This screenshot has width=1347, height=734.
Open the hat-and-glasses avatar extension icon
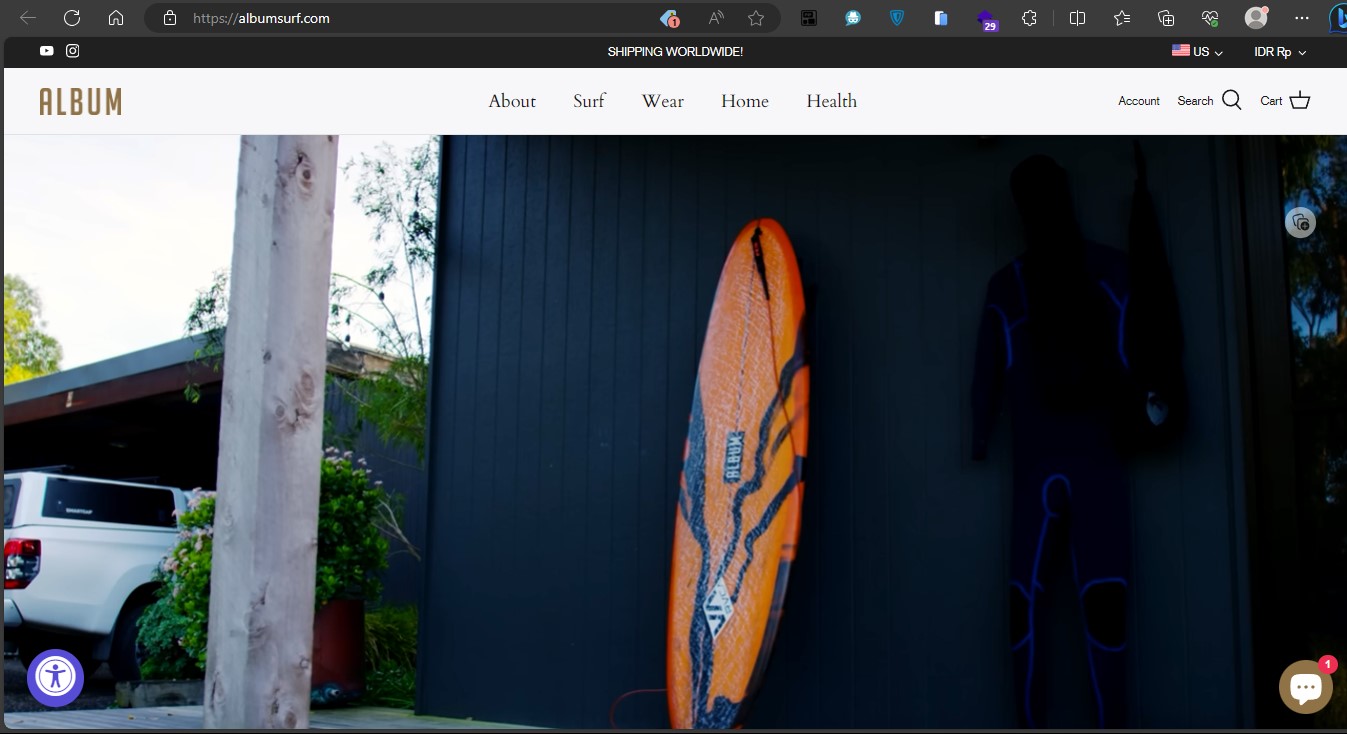click(x=853, y=18)
